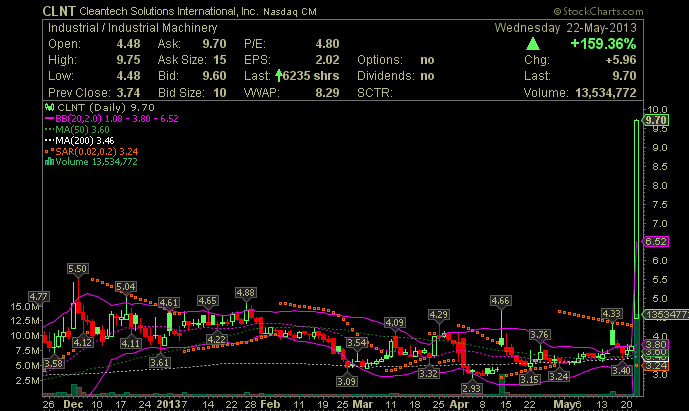Click the CLNT ticker symbol title
Screen dimensions: 689x411
click(59, 11)
